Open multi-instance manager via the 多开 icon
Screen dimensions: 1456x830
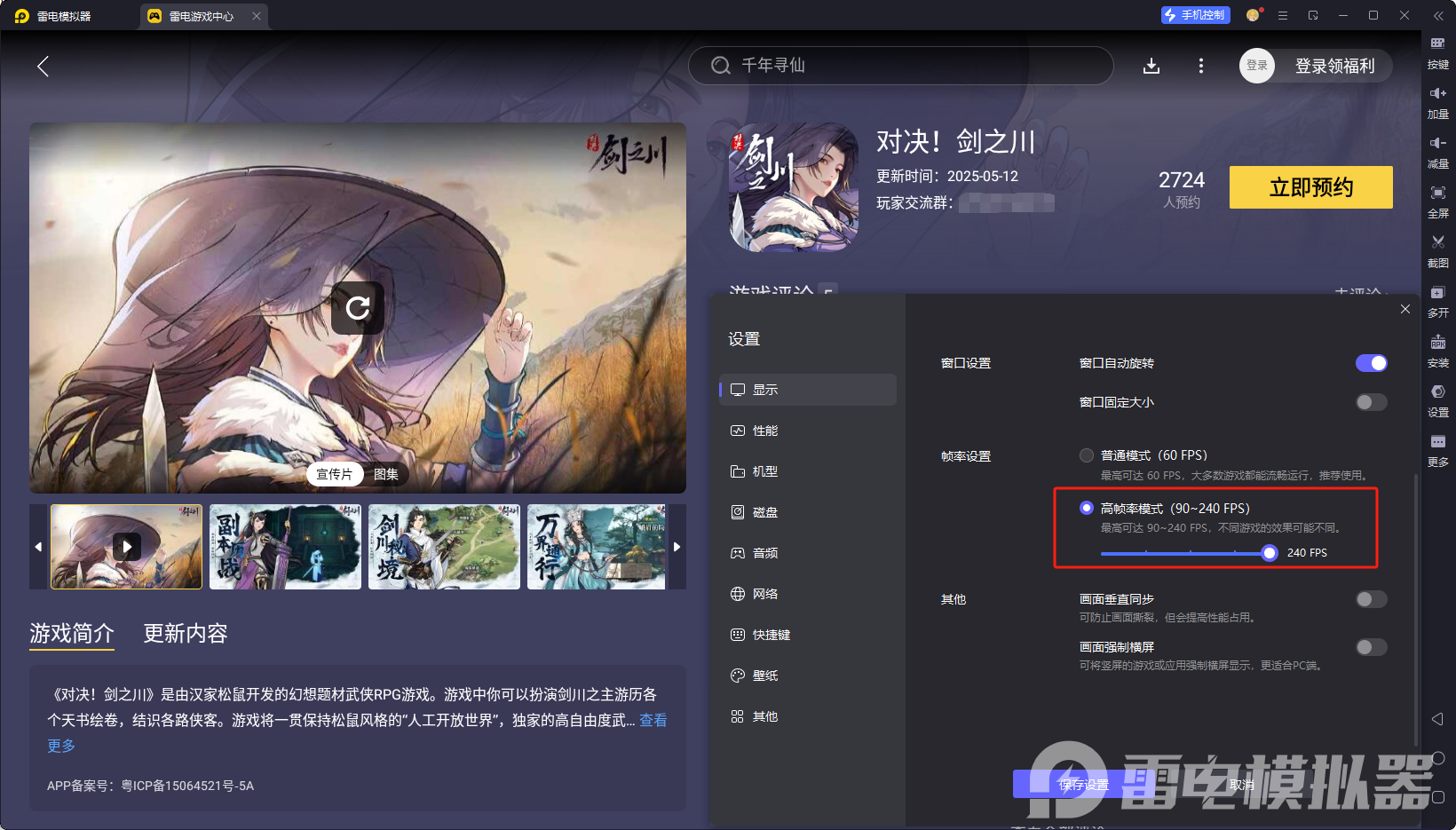point(1439,301)
